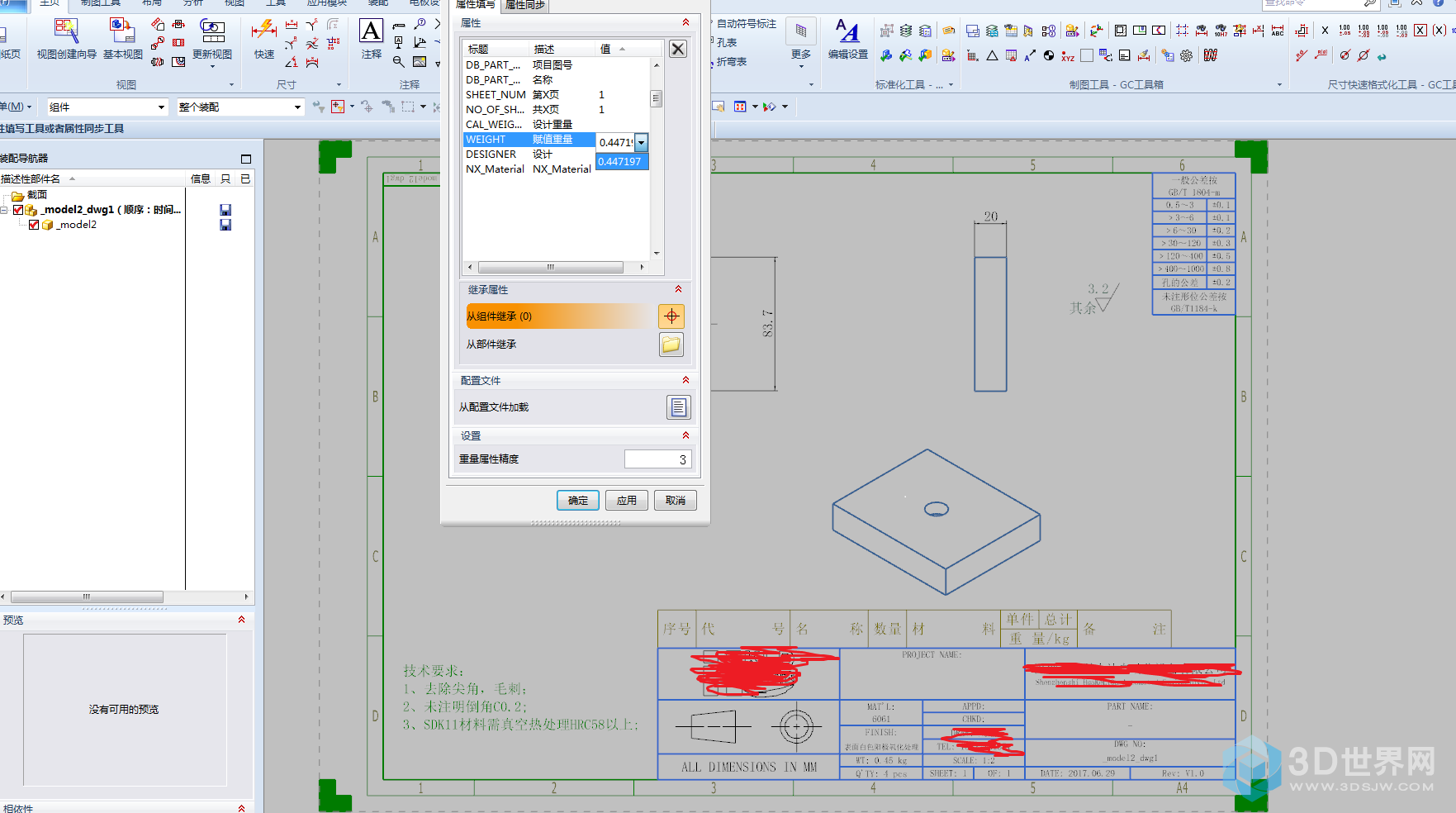The height and width of the screenshot is (813, 1456).
Task: Open the 分析 analysis ribbon tab
Action: point(193,3)
